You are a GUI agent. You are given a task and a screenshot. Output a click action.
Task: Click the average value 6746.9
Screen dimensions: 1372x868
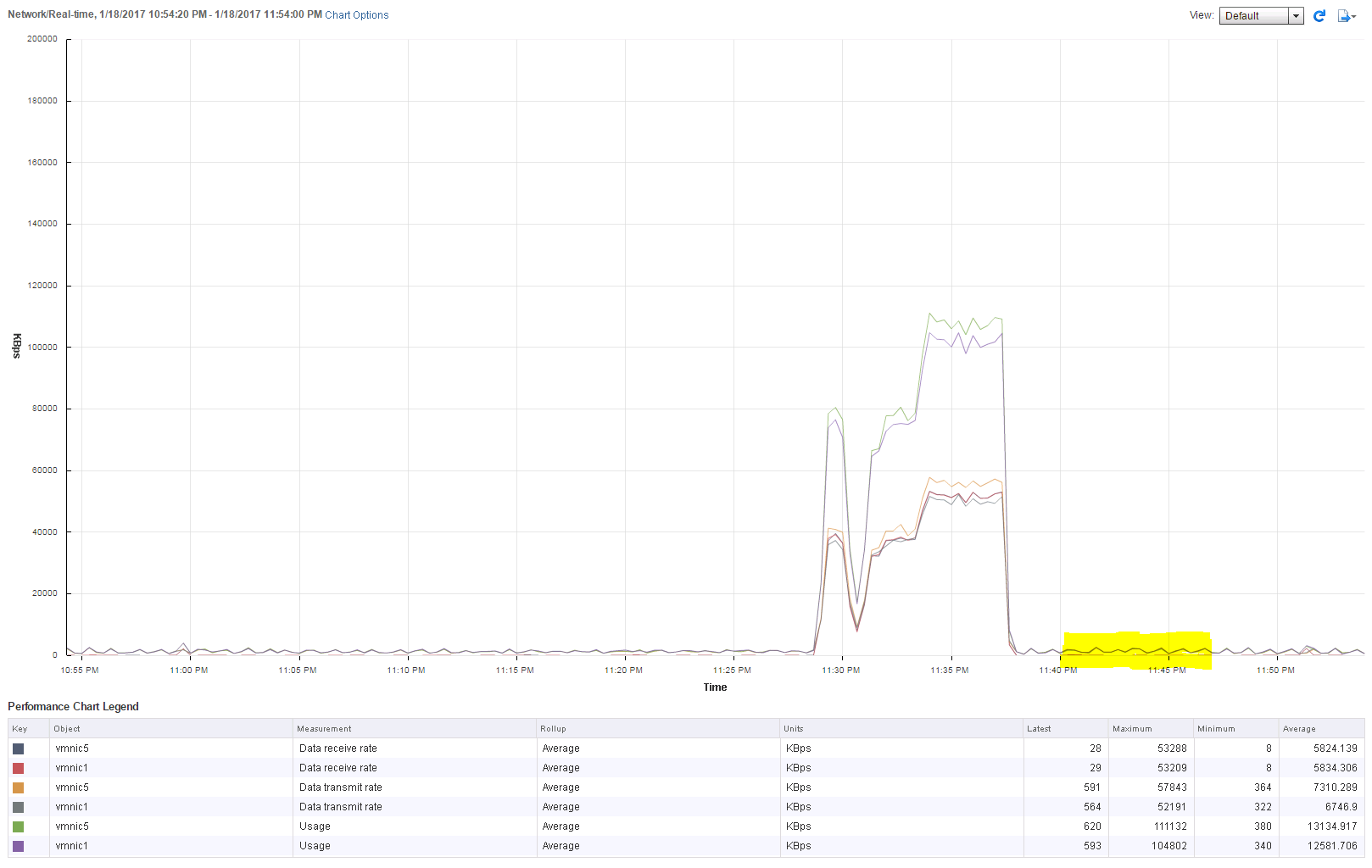1341,807
